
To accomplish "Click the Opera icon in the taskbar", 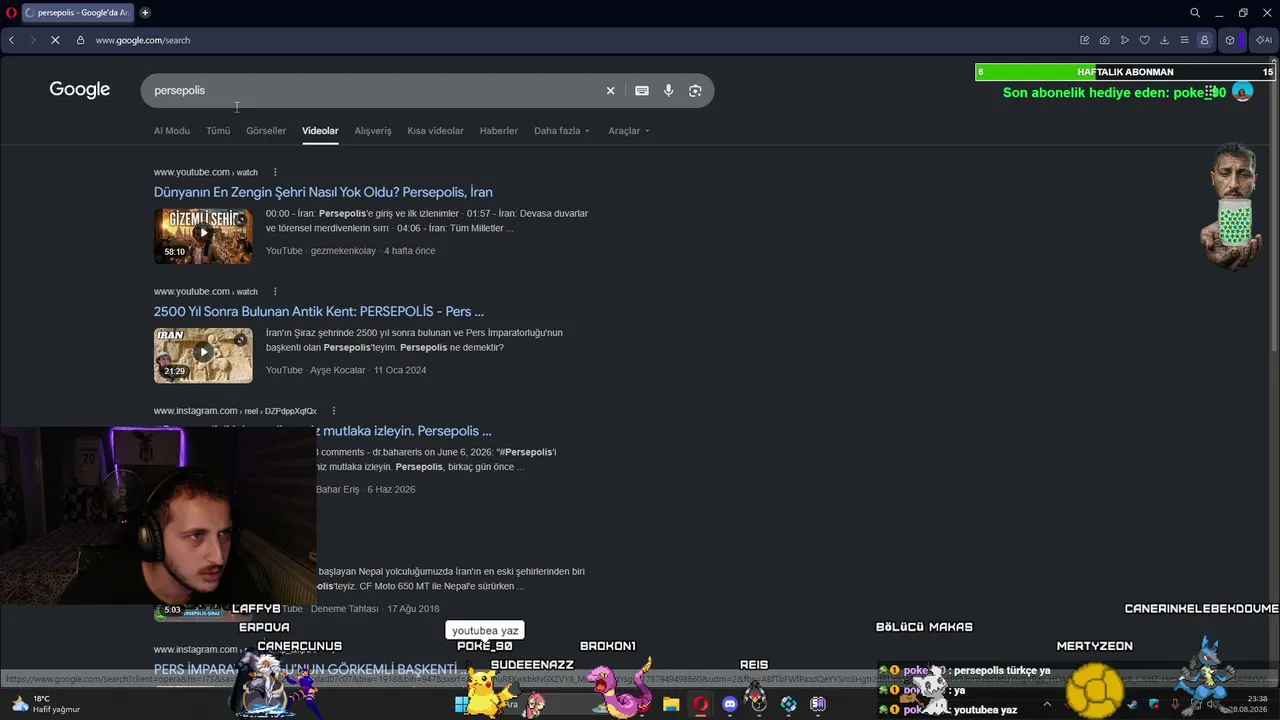I will click(x=701, y=704).
